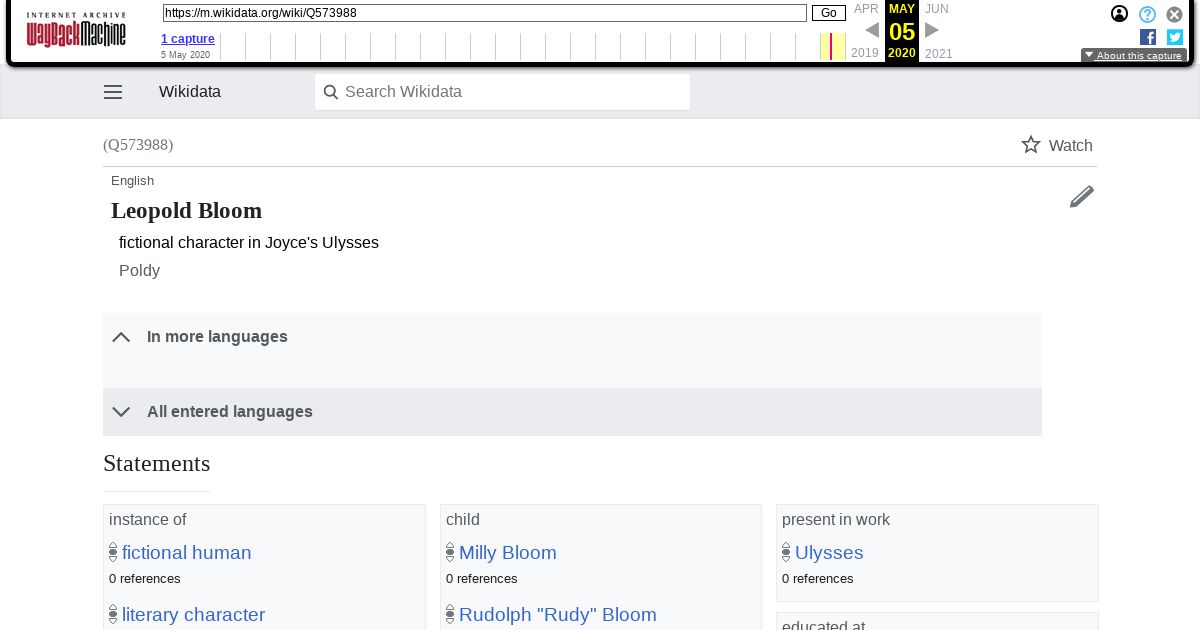
Task: Open Wayback Machine logo
Action: pos(76,30)
